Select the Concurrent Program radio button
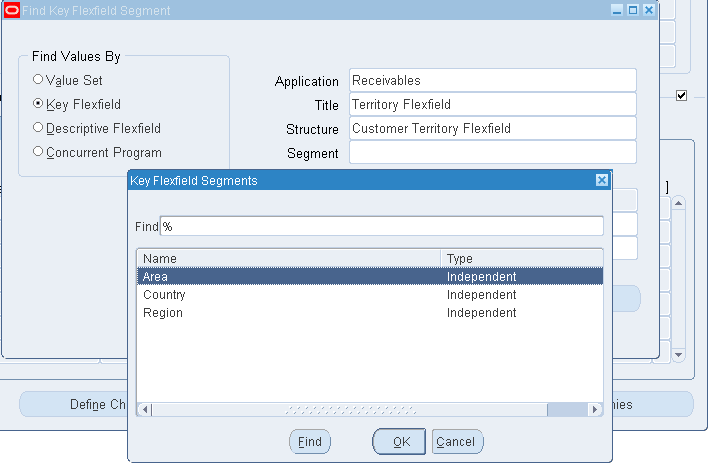The image size is (711, 469). [38, 152]
